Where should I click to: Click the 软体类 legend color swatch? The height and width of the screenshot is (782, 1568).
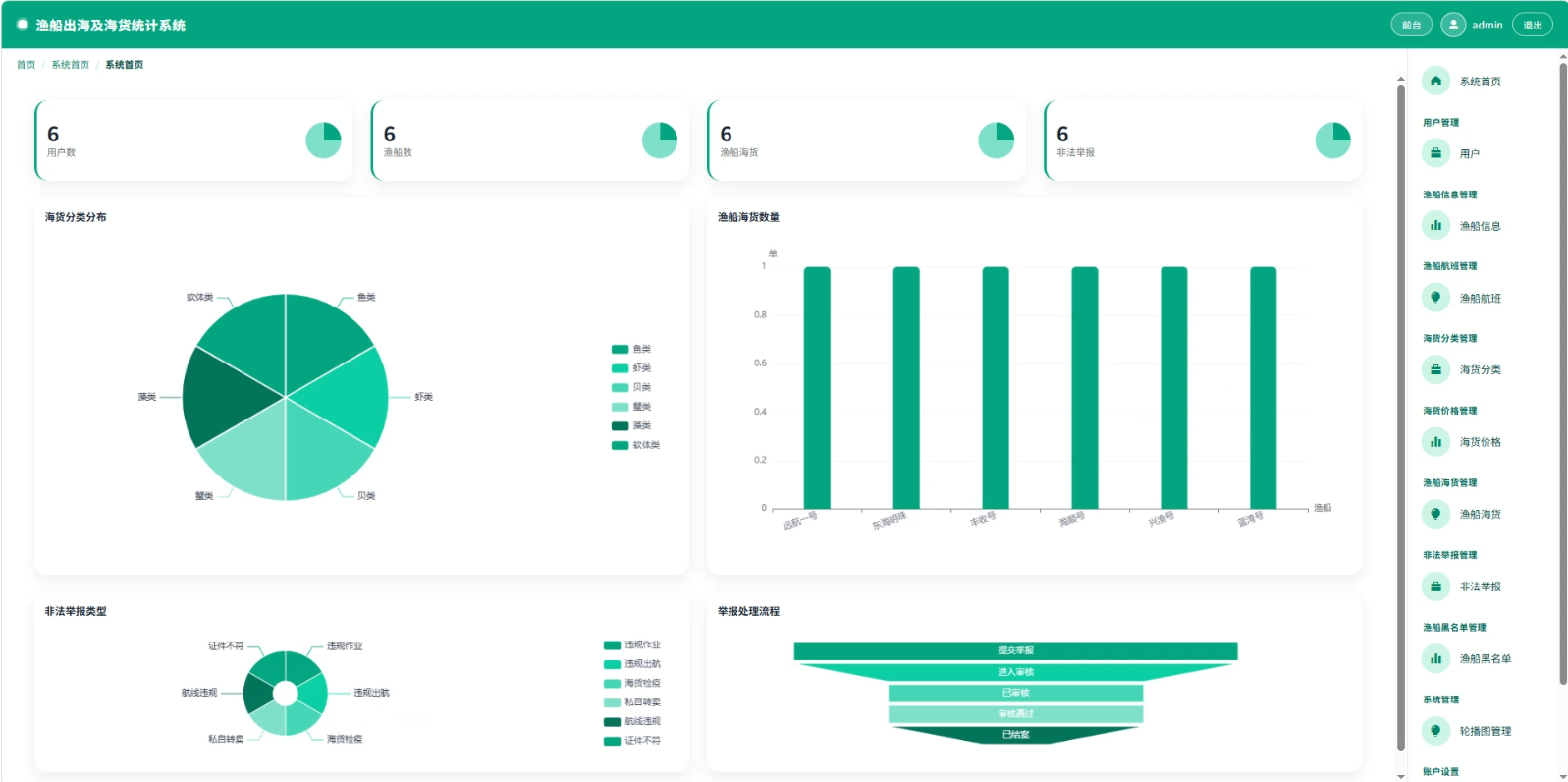[620, 445]
